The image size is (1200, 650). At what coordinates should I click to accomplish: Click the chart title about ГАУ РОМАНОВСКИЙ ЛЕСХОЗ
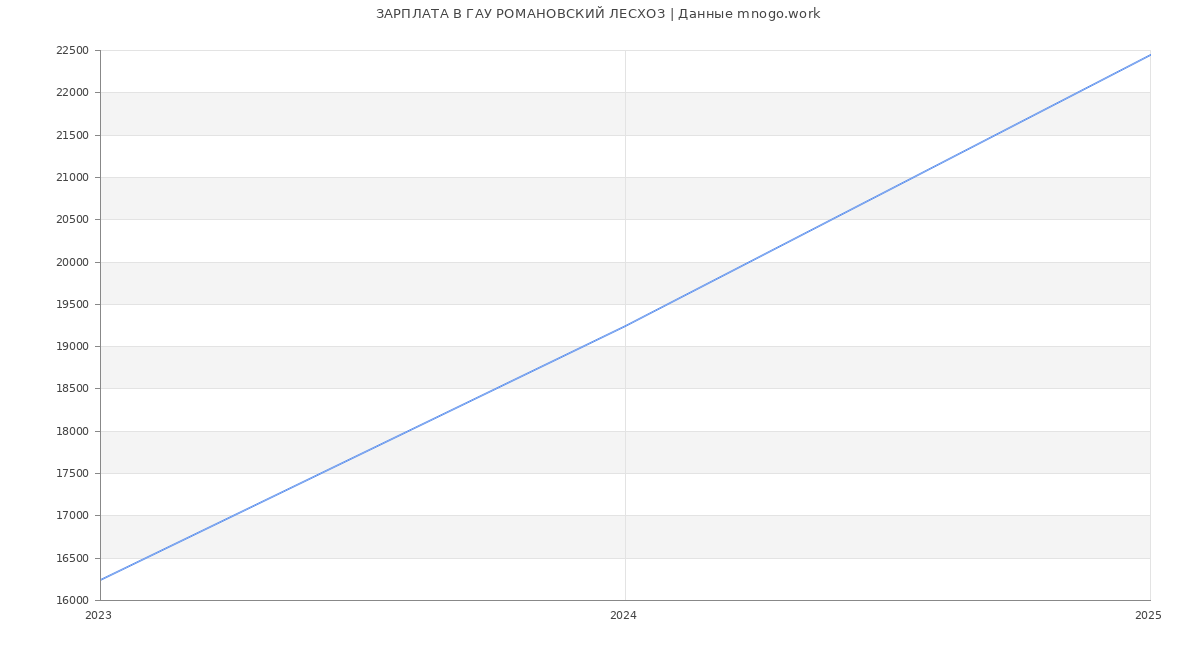pyautogui.click(x=598, y=14)
